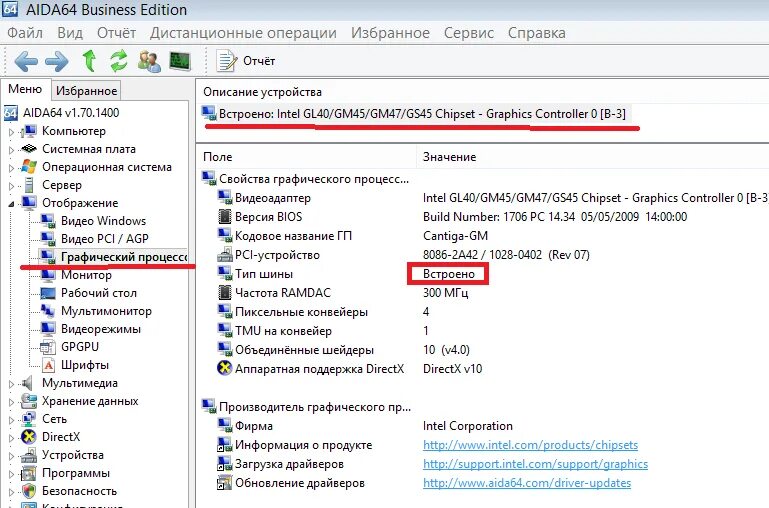
Task: Expand the DirectX tree node
Action: coord(11,437)
